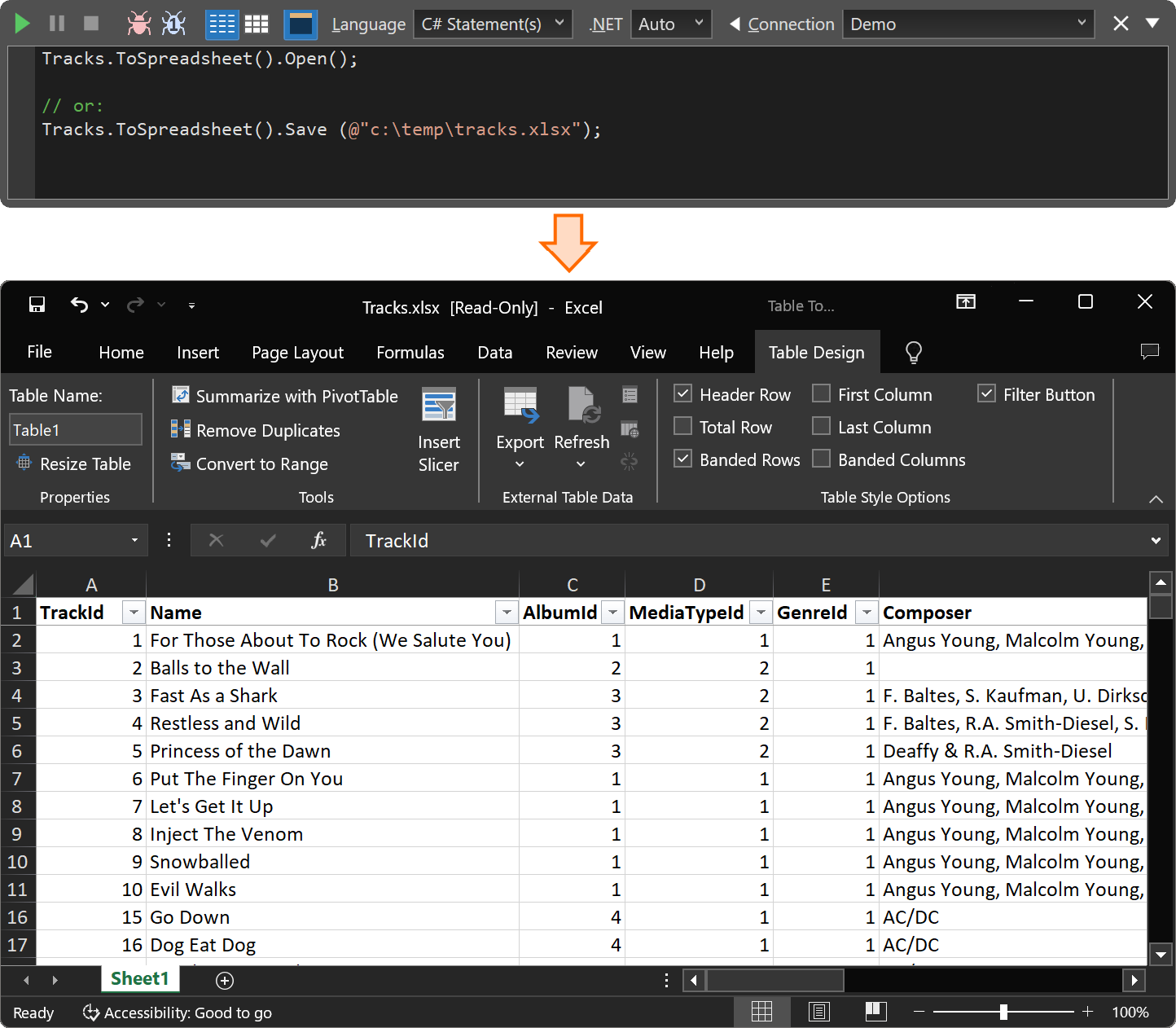Open the Page Layout tab
The width and height of the screenshot is (1176, 1028).
297,353
